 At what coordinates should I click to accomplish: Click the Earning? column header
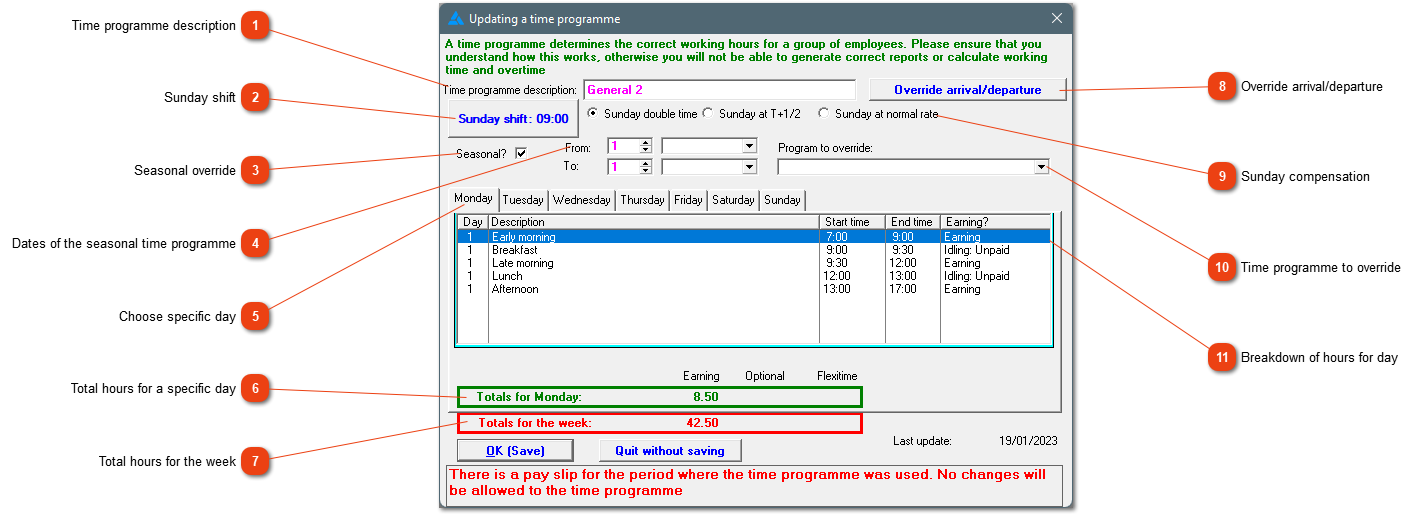[995, 222]
